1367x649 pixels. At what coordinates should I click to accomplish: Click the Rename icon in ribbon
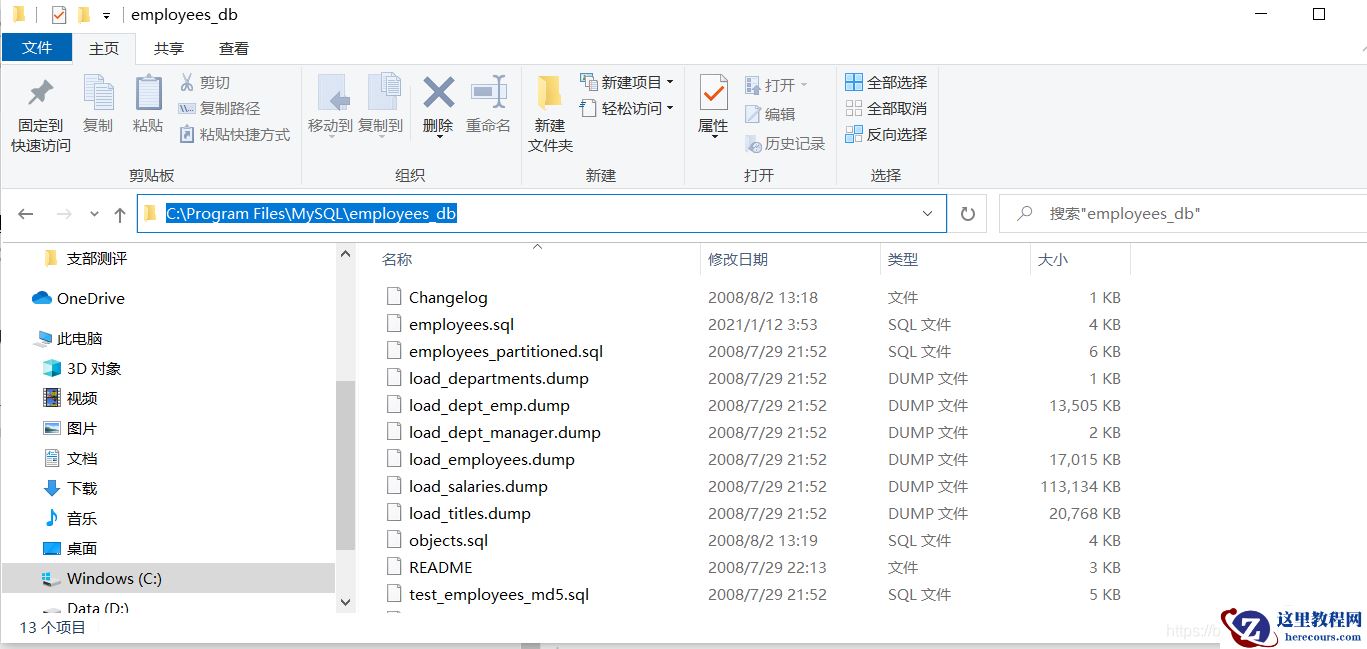[488, 95]
